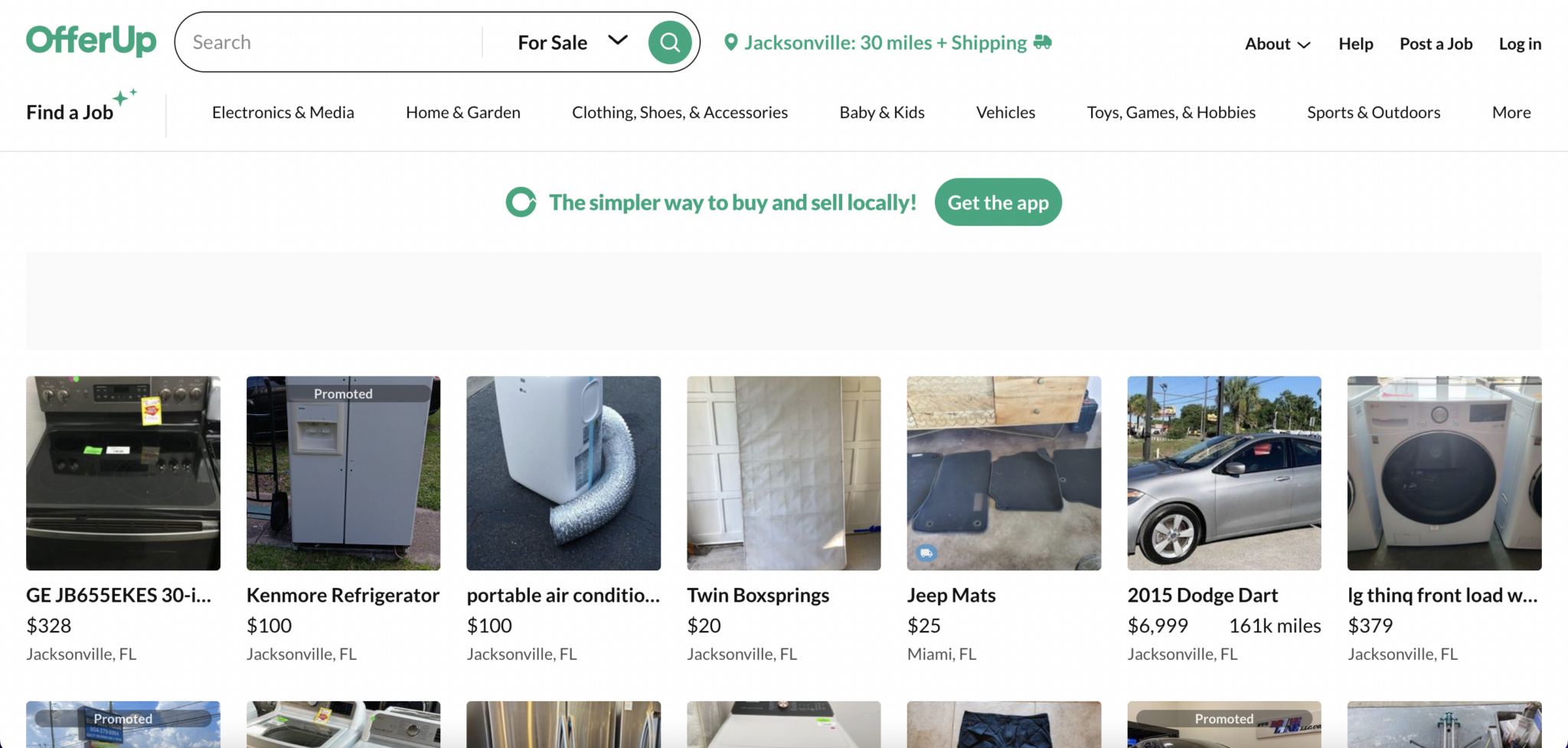Open the Post a Job link
Screen dimensions: 1568x748
1436,44
